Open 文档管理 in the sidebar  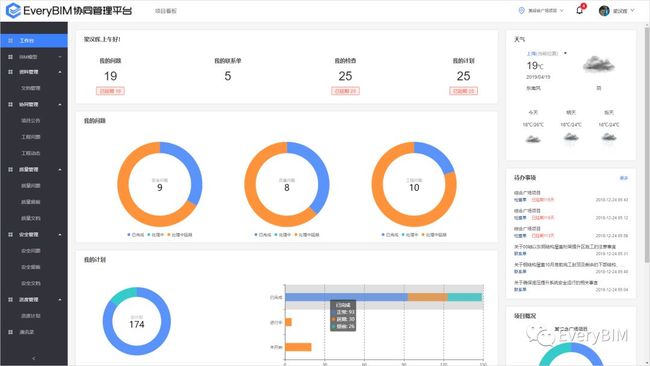[x=31, y=88]
